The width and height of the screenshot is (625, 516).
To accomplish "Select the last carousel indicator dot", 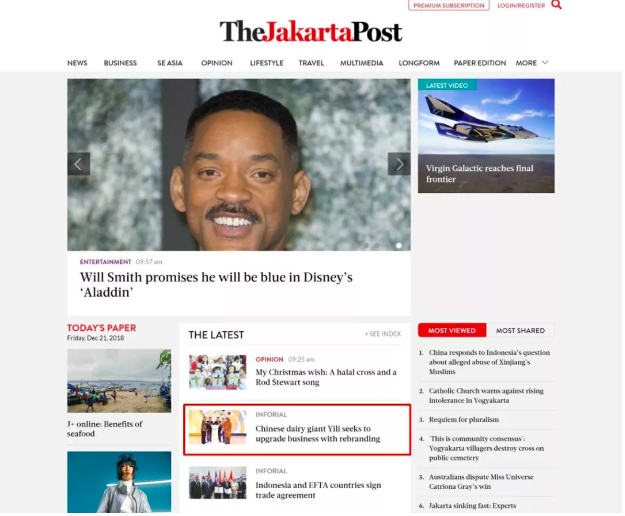I will [x=399, y=245].
